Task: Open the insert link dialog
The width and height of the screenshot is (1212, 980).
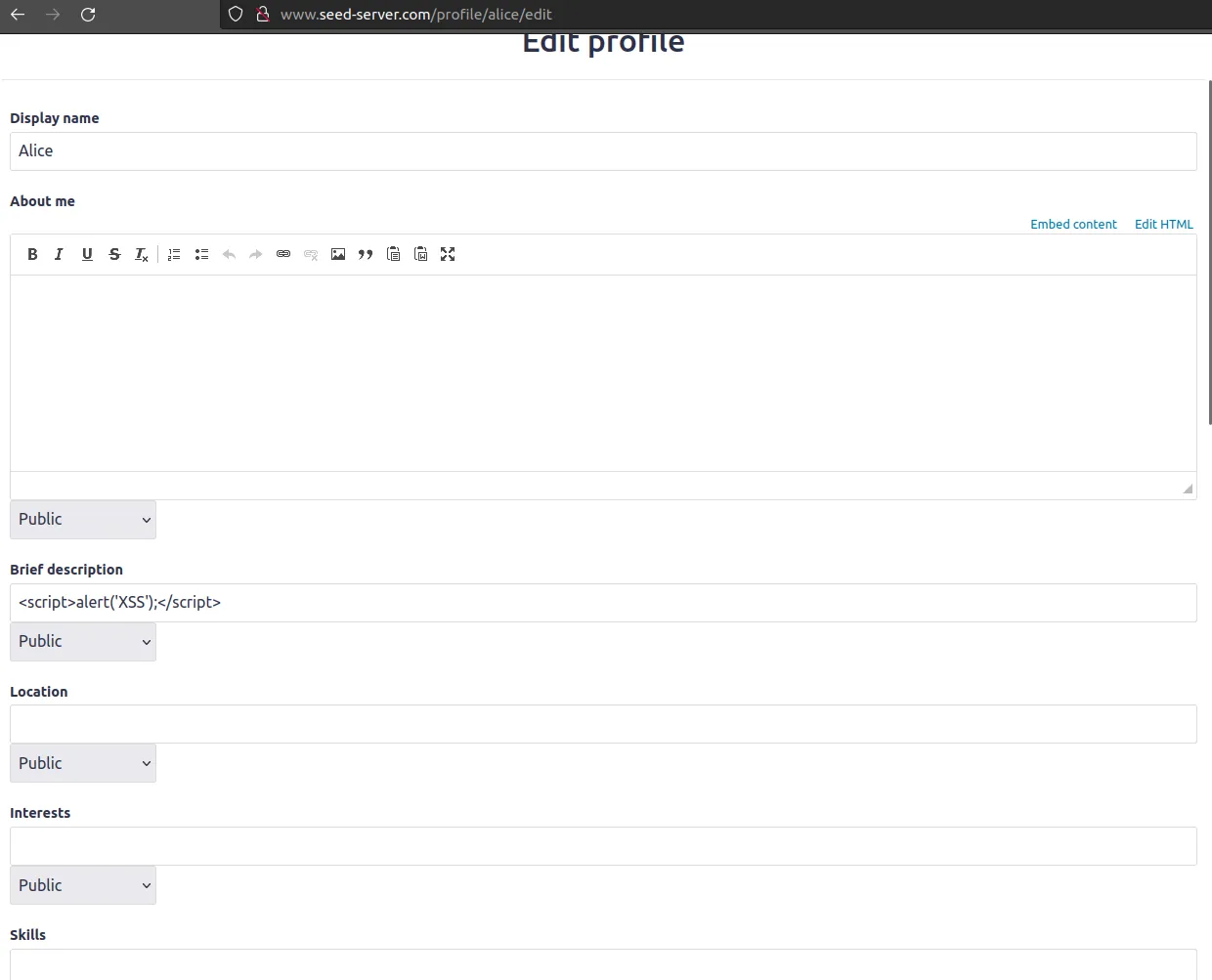Action: tap(283, 254)
